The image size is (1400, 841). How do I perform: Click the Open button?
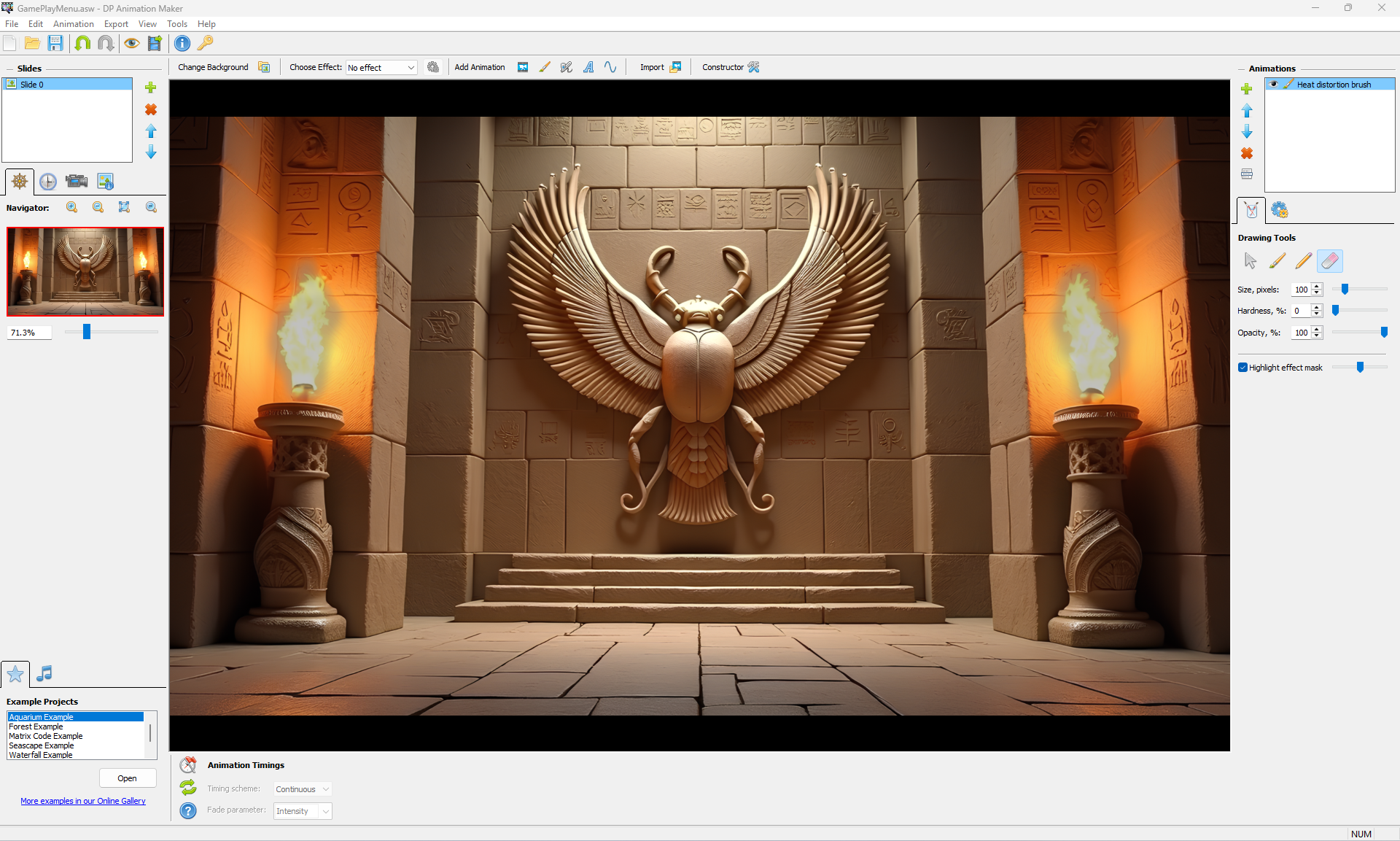[x=127, y=778]
